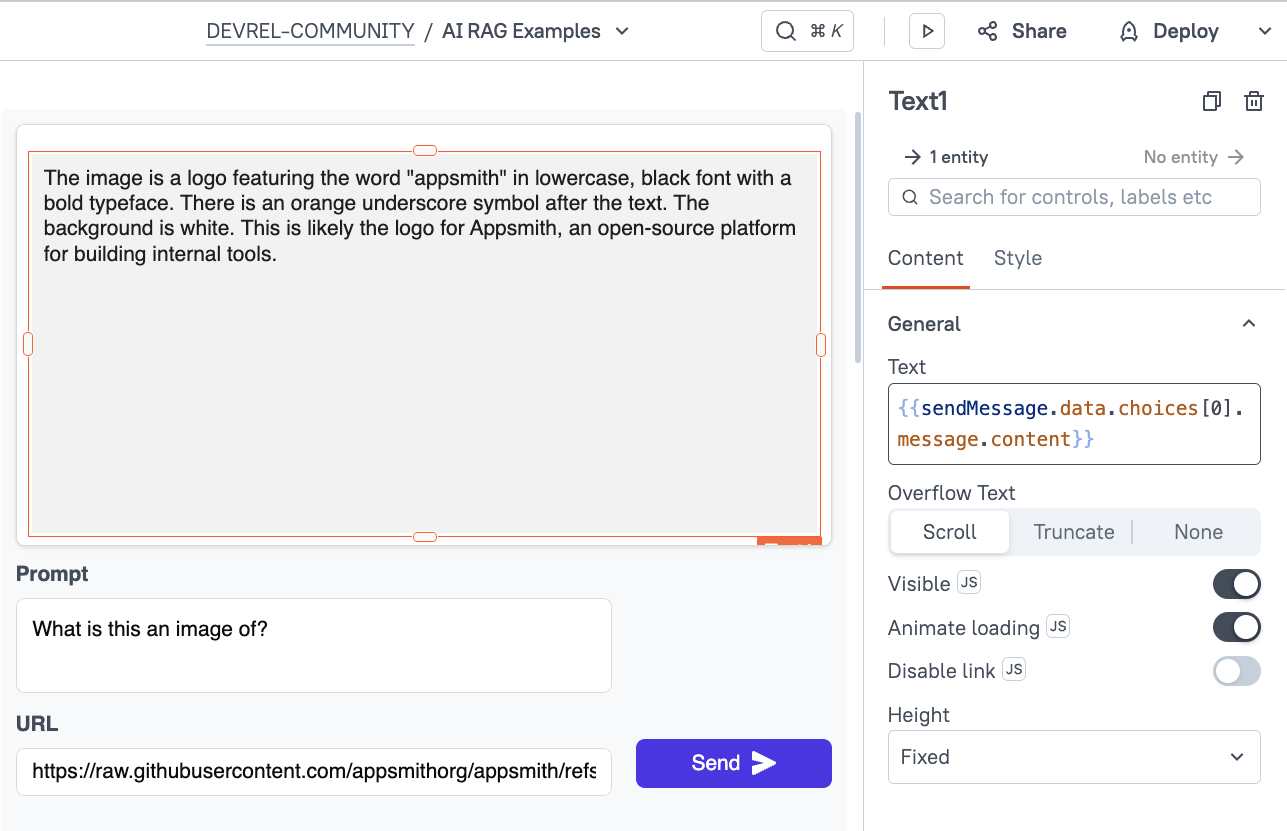Click the magnifier icon in property search

910,197
